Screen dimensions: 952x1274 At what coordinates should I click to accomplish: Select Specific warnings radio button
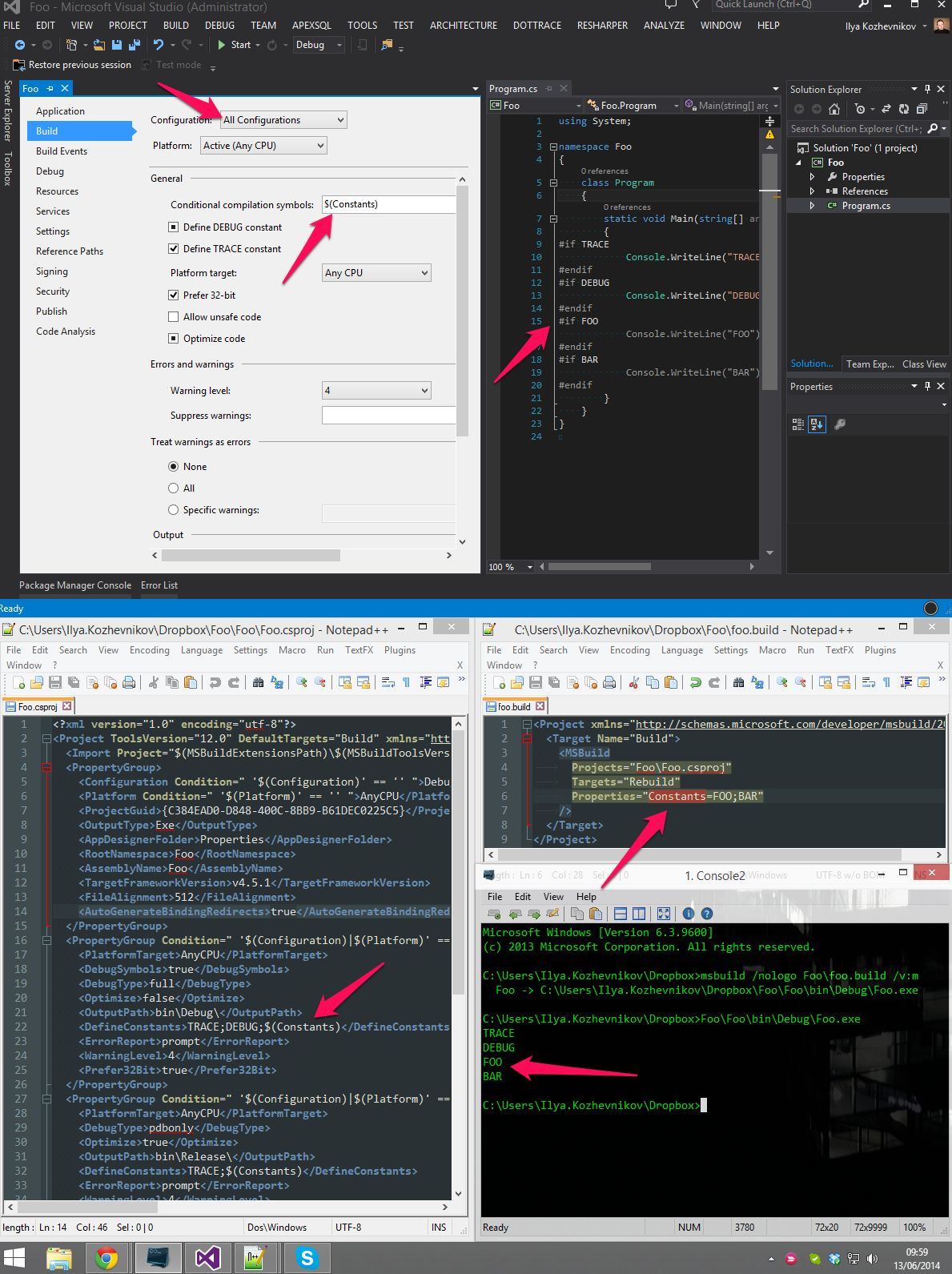[x=174, y=510]
